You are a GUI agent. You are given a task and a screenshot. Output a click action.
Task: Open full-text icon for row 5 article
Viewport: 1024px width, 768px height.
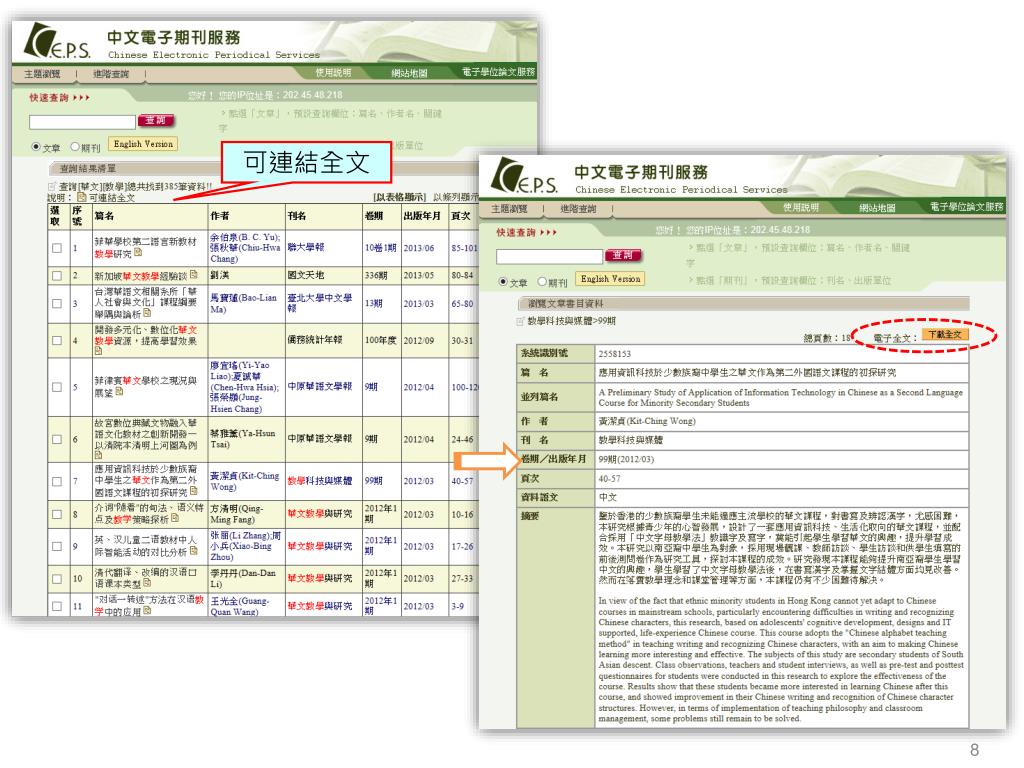[119, 392]
